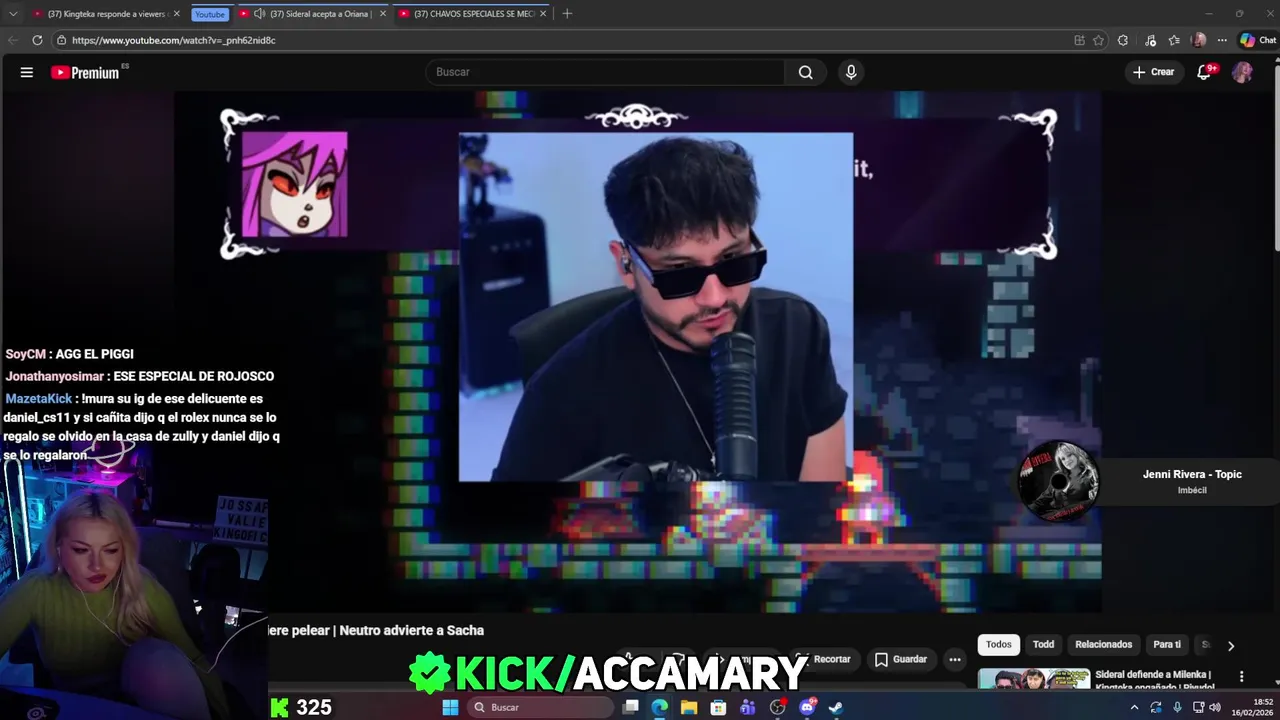Bookmark this page with the star icon

pos(1098,40)
